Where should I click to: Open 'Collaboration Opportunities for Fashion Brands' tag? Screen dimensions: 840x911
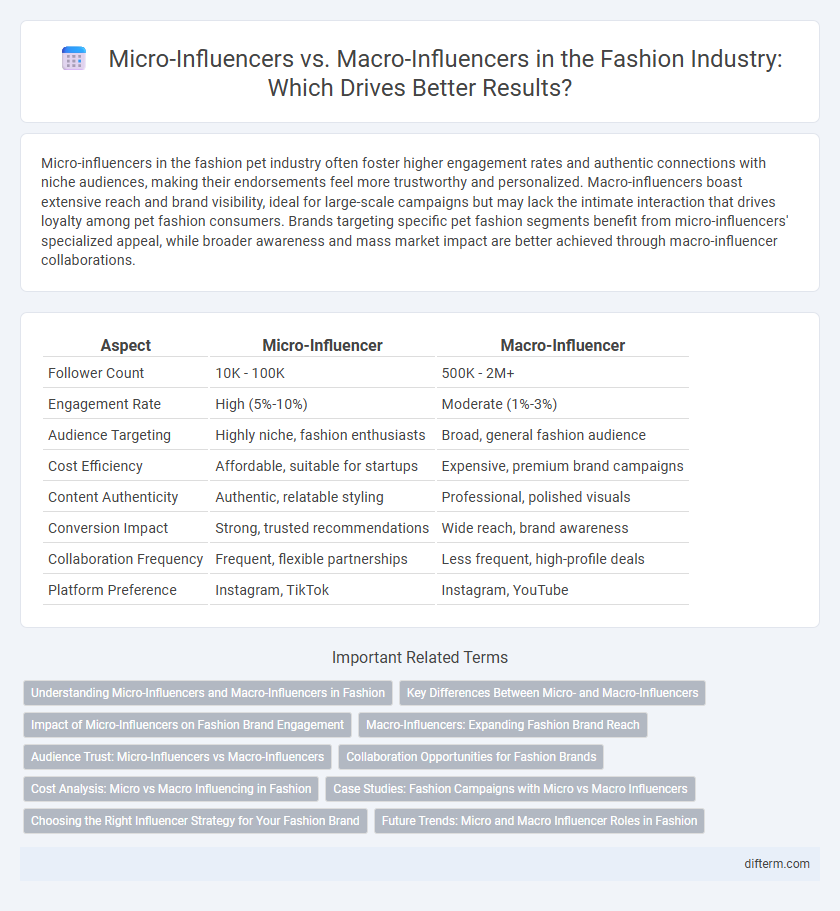[x=471, y=756]
